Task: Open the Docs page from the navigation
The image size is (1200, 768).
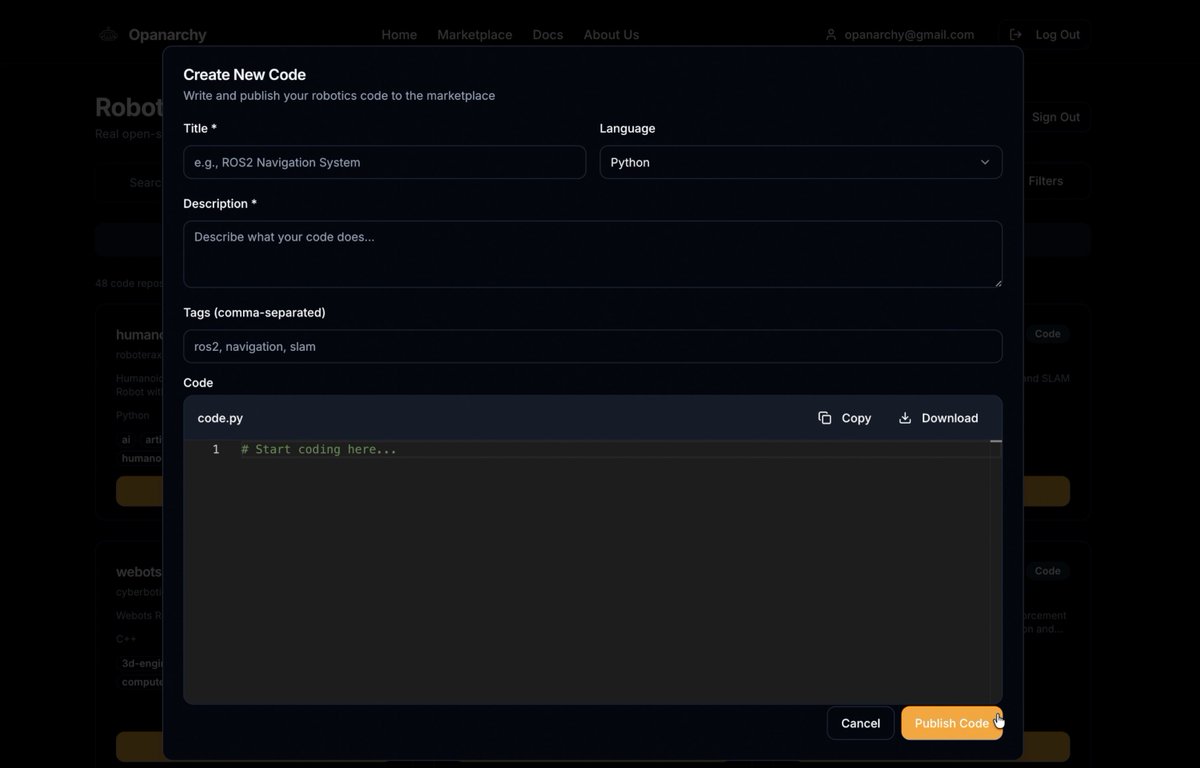Action: [548, 33]
